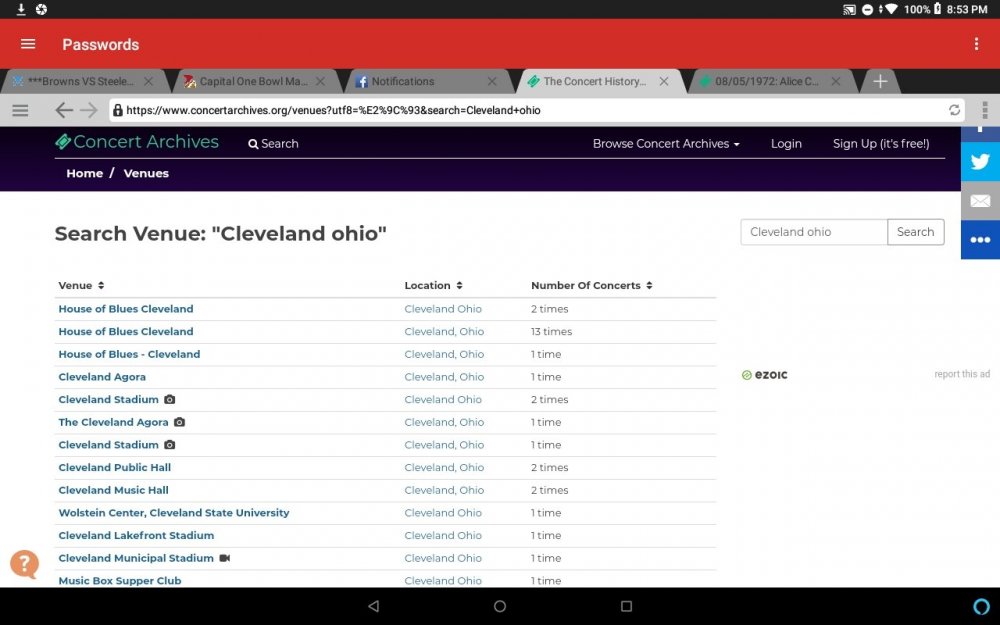The image size is (1000, 625).
Task: Open Cleveland Public Hall venue
Action: tap(115, 467)
